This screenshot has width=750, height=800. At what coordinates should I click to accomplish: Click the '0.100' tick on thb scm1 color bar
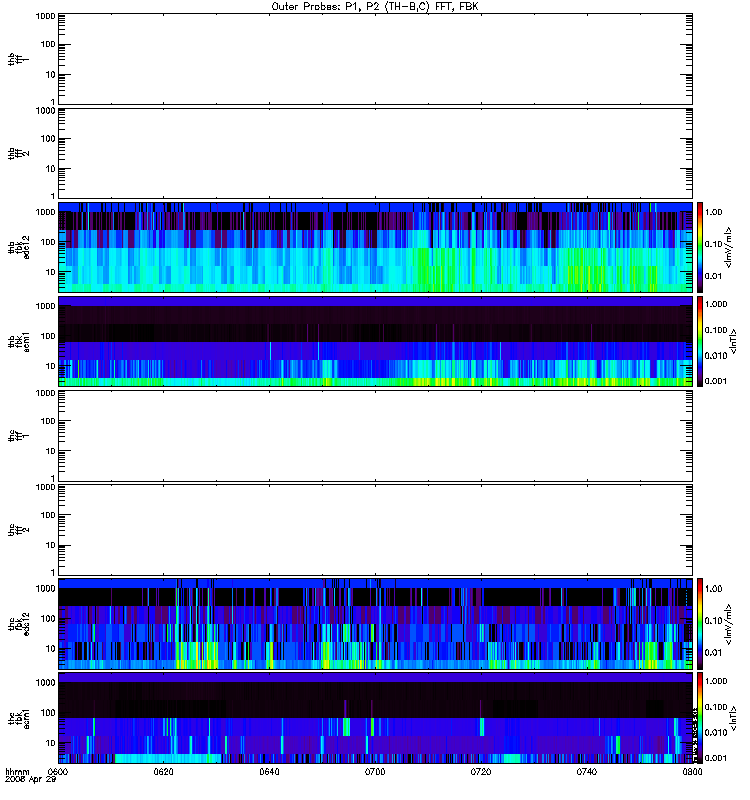click(x=716, y=330)
